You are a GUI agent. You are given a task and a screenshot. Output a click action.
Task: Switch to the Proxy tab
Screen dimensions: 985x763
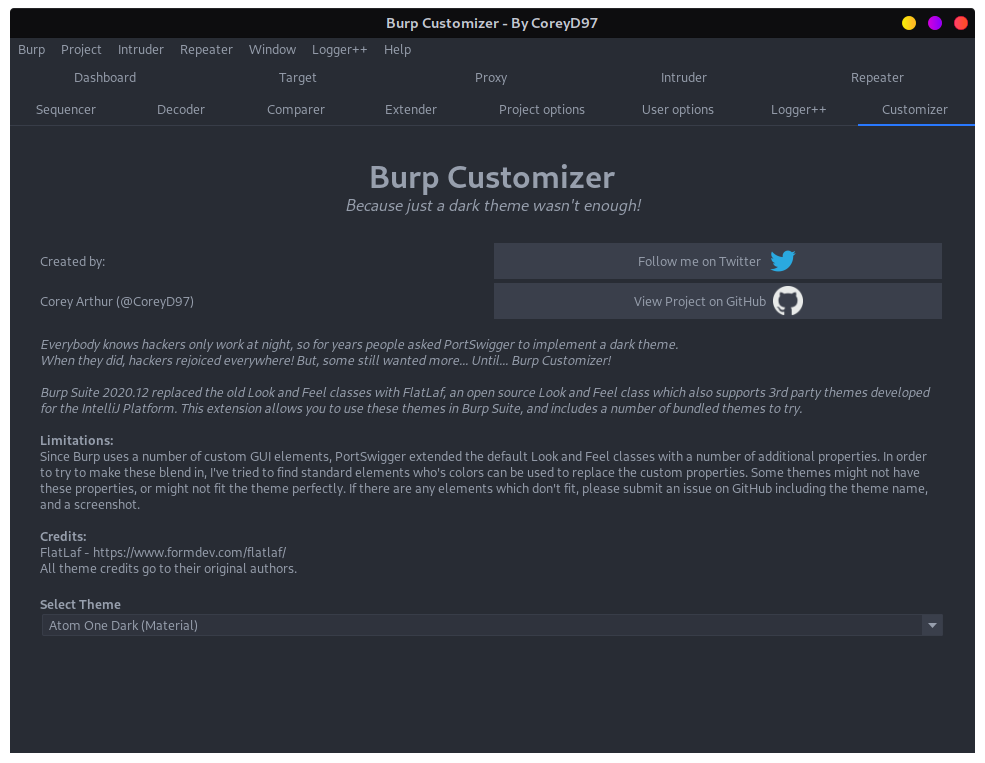491,78
